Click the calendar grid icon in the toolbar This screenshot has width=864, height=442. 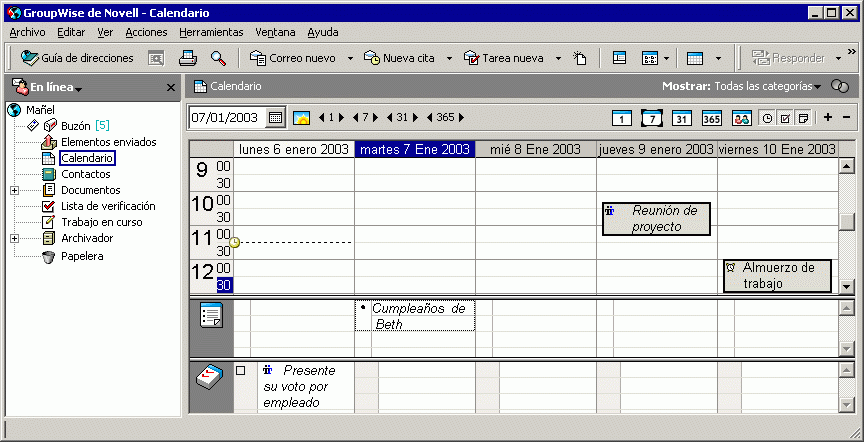point(695,58)
